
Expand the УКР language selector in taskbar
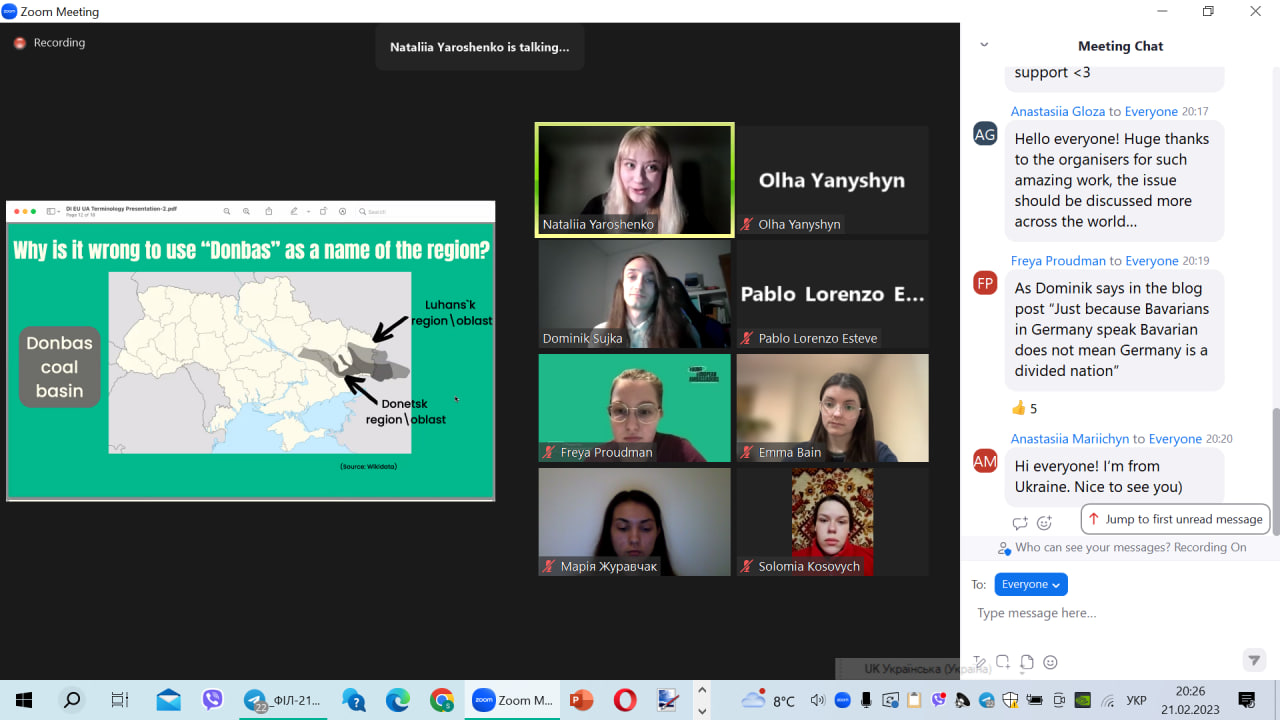(x=1137, y=700)
